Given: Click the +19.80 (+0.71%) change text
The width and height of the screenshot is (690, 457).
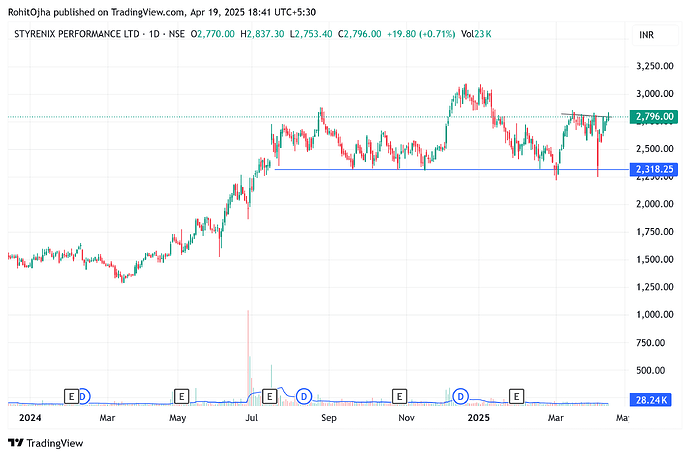Looking at the screenshot, I should pos(421,34).
